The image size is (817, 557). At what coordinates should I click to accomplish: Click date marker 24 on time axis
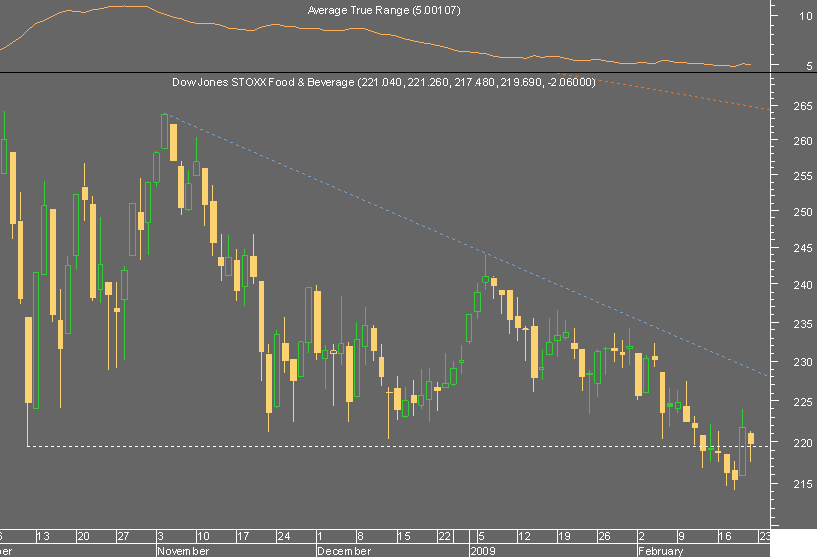pos(283,536)
